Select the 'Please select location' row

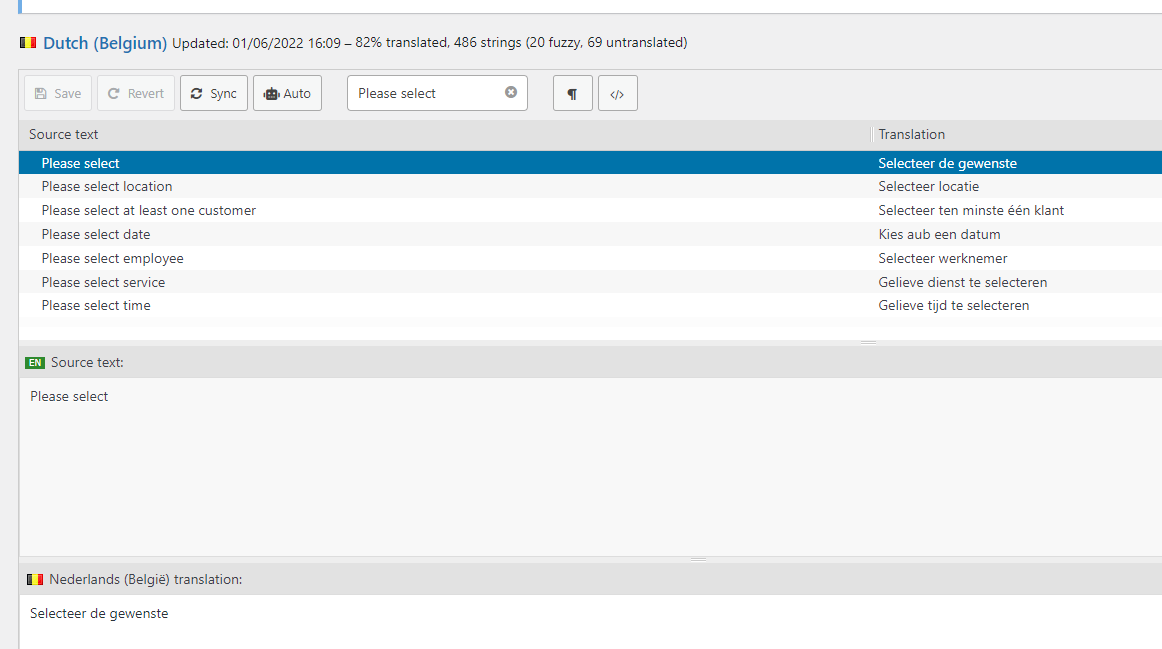(590, 187)
